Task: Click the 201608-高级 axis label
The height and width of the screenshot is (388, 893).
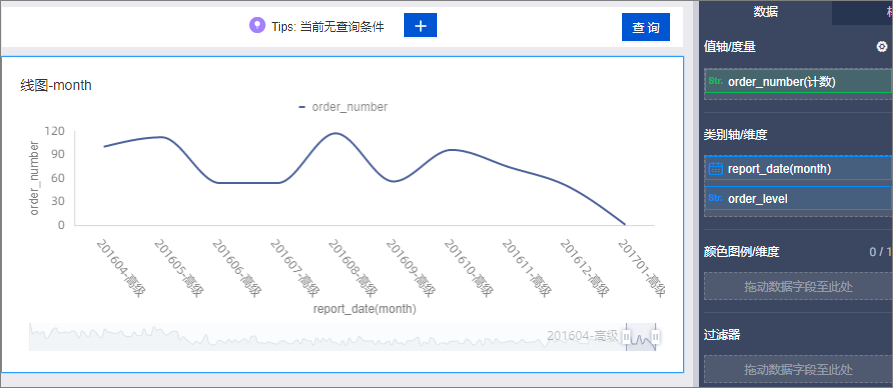Action: [353, 268]
